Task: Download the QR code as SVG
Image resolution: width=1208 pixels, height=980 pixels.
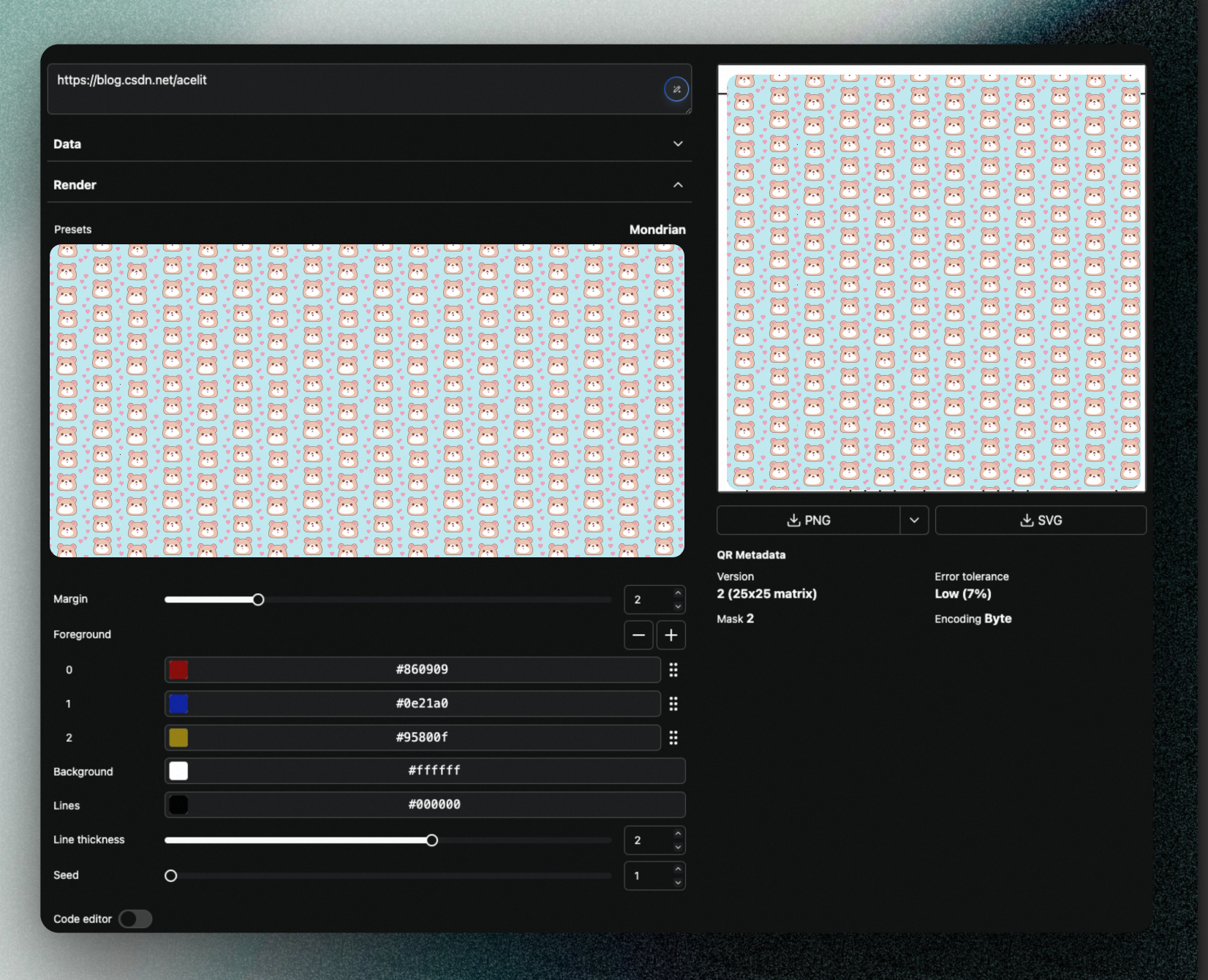Action: [x=1041, y=520]
